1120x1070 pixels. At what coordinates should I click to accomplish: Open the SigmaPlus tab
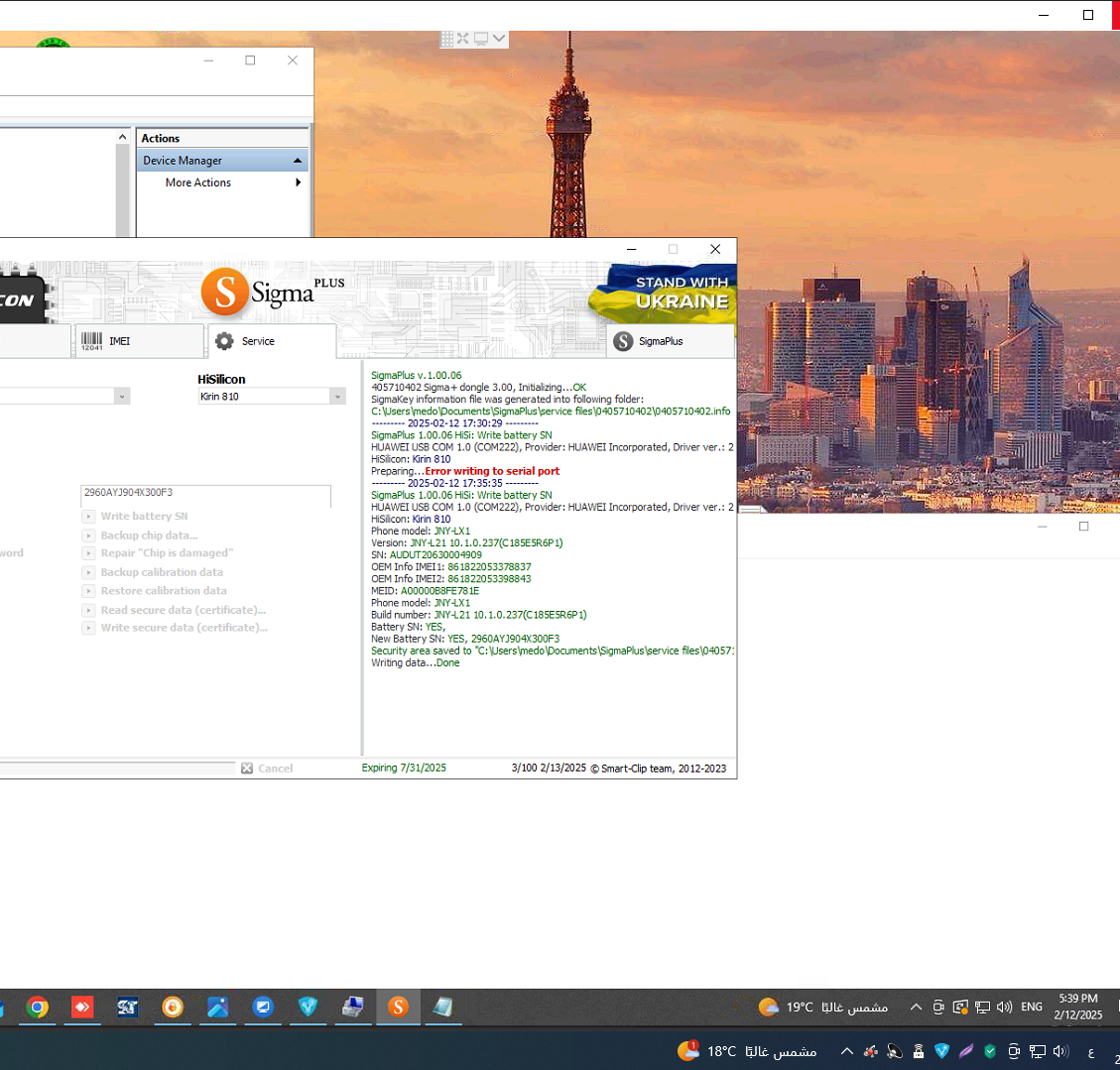click(670, 341)
